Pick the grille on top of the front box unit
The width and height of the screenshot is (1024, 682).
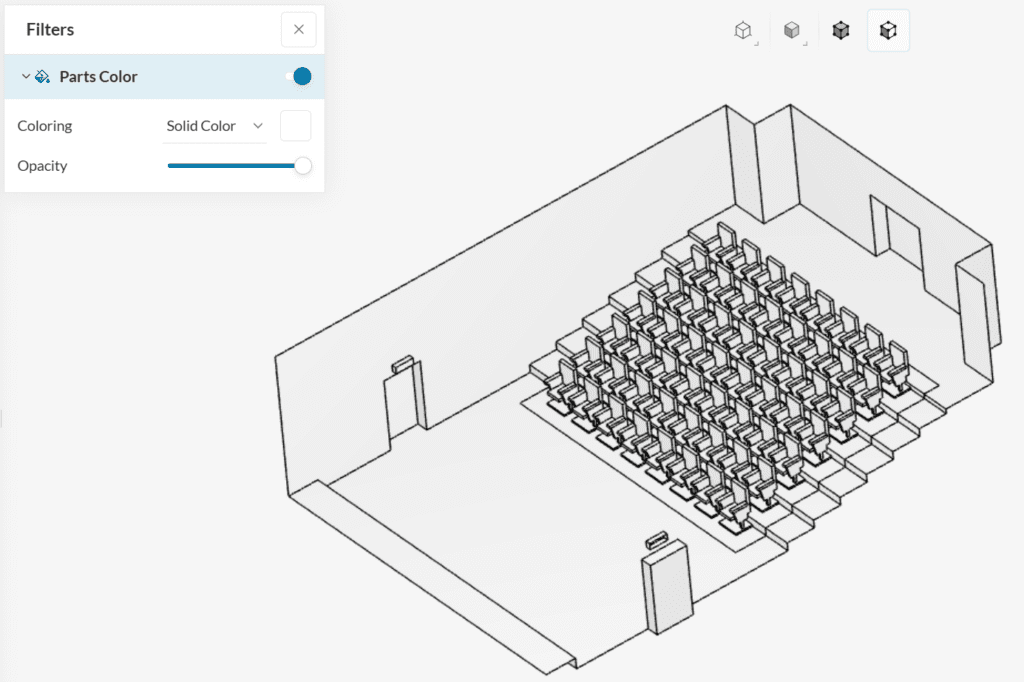(657, 541)
